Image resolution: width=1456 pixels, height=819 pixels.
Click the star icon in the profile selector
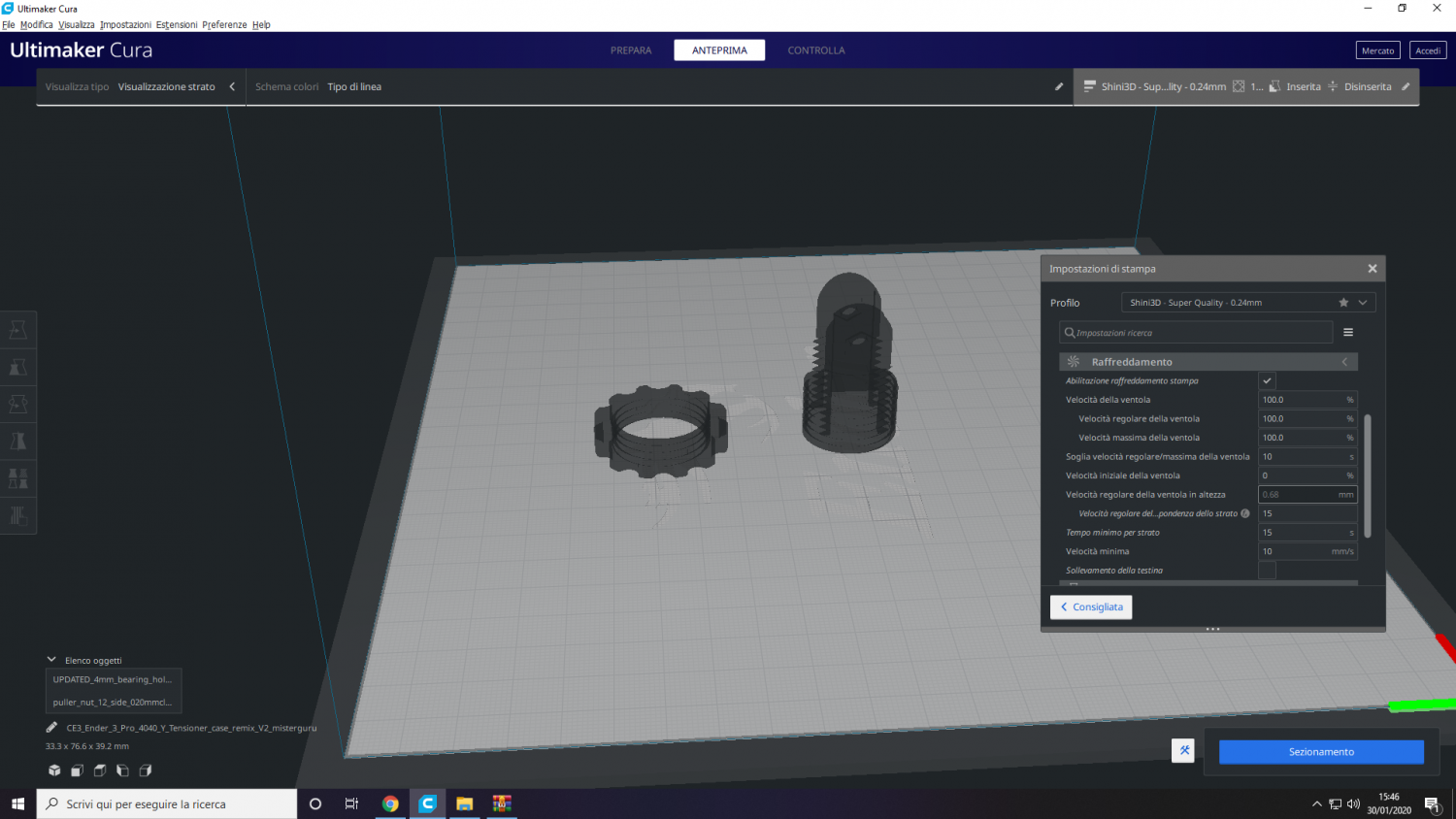[1343, 303]
